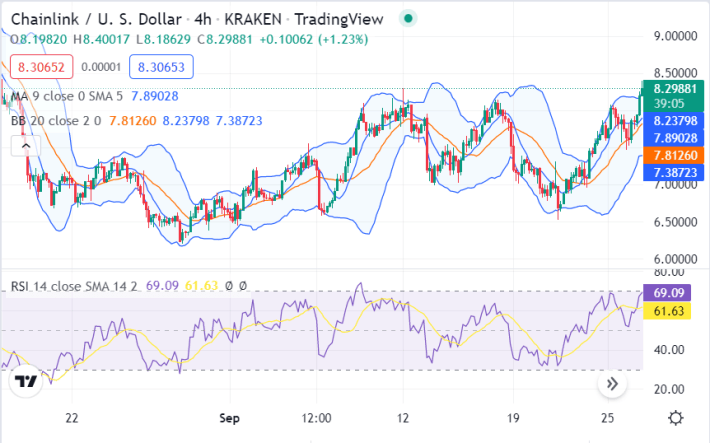Click the 6.00000 price scale level

(675, 259)
